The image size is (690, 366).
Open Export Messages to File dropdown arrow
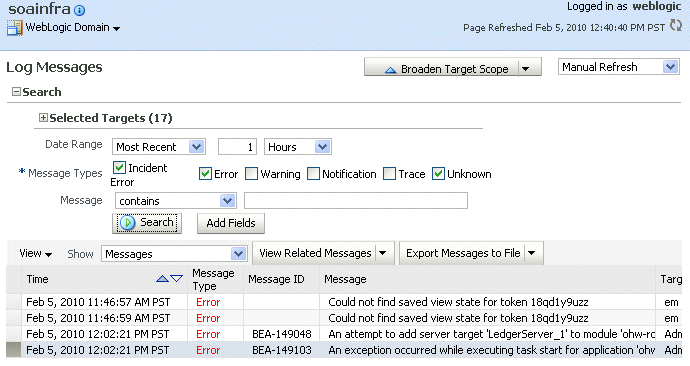click(532, 253)
